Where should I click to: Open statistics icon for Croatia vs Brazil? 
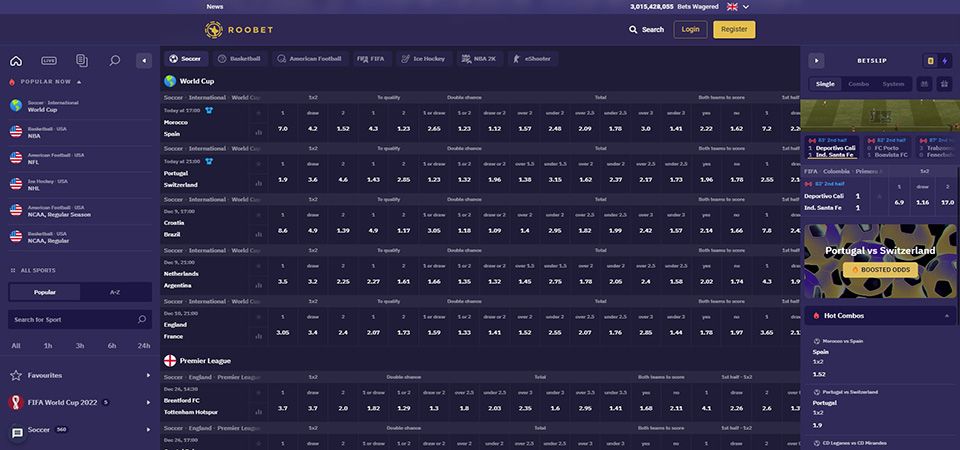258,234
